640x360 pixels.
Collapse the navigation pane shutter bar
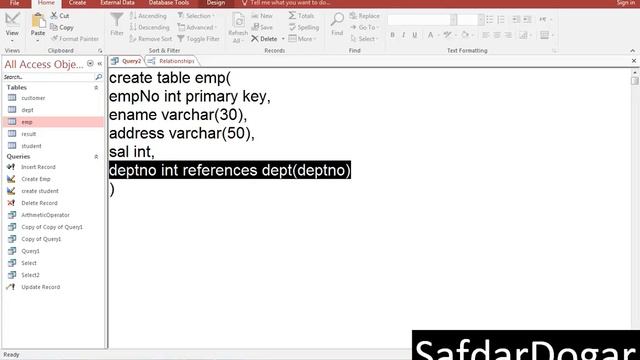[100, 64]
